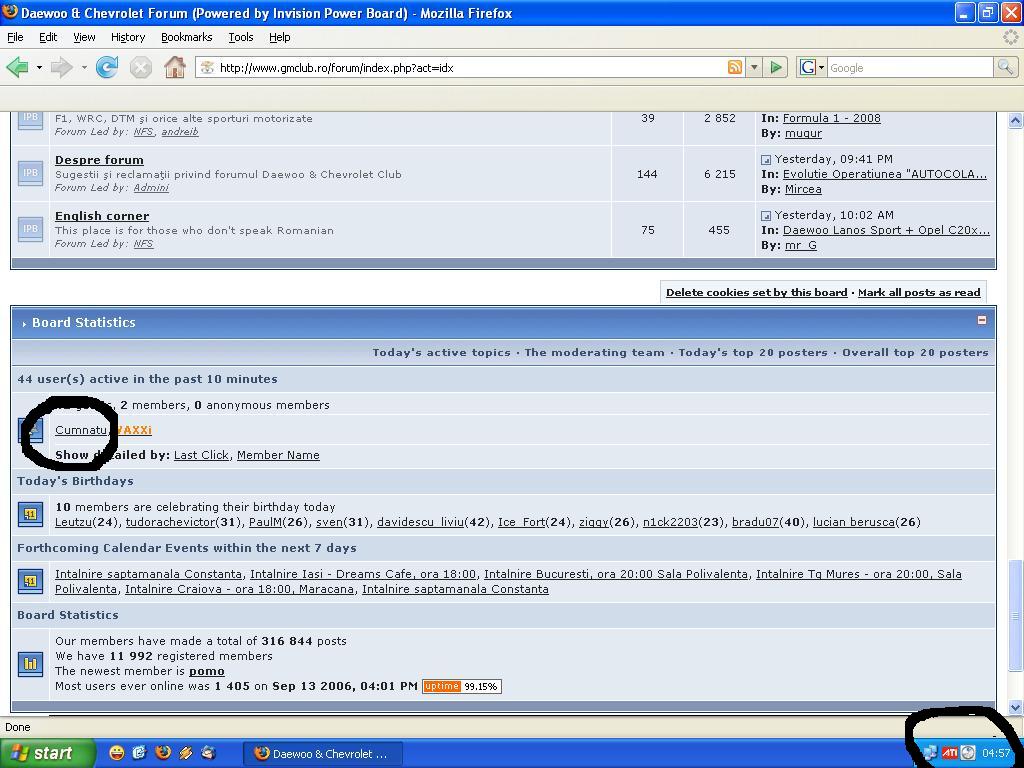Image resolution: width=1024 pixels, height=768 pixels.
Task: Open Winamp lightning icon in quick launch
Action: (185, 753)
